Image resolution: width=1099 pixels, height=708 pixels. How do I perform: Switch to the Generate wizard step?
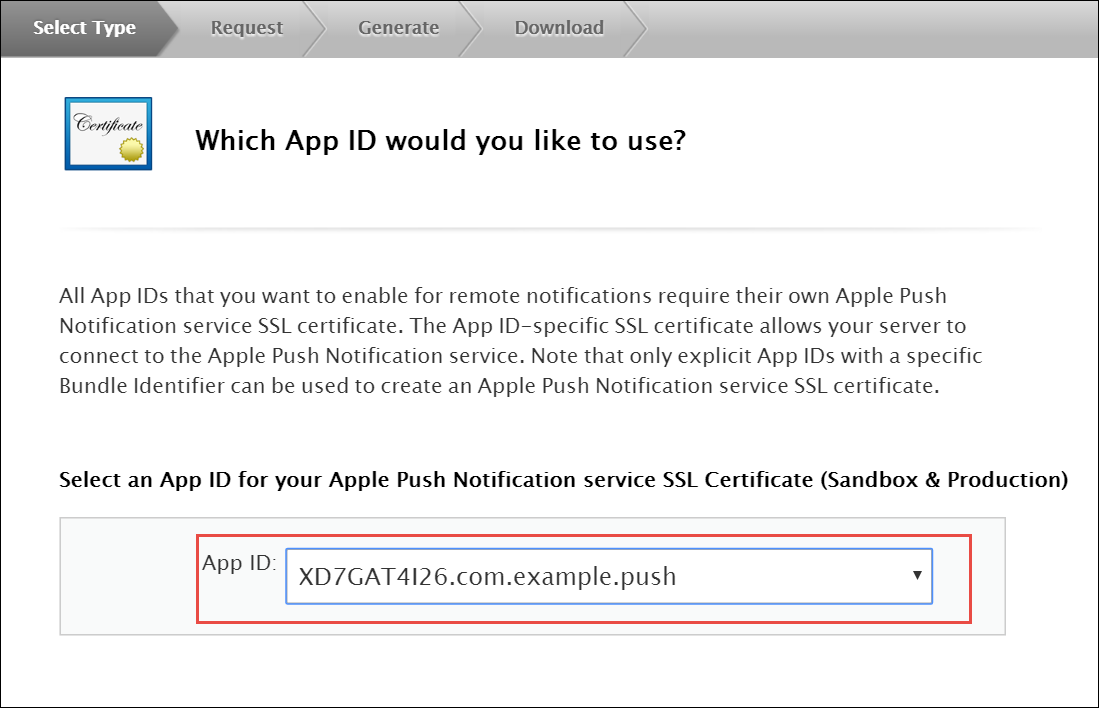click(398, 28)
